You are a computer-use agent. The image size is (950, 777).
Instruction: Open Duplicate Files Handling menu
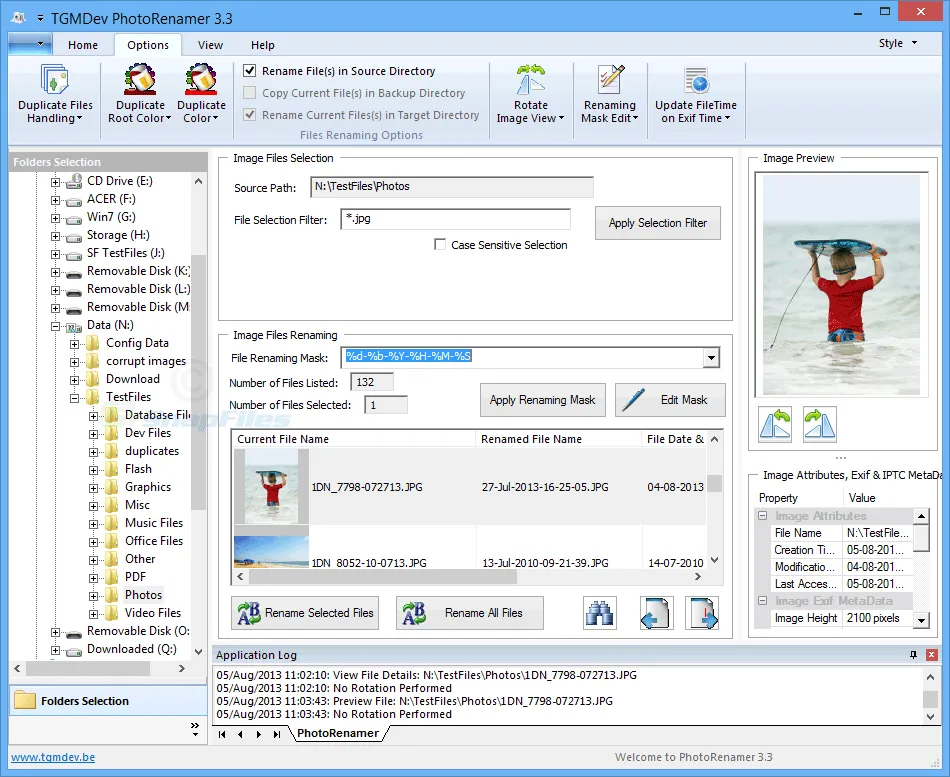click(55, 95)
